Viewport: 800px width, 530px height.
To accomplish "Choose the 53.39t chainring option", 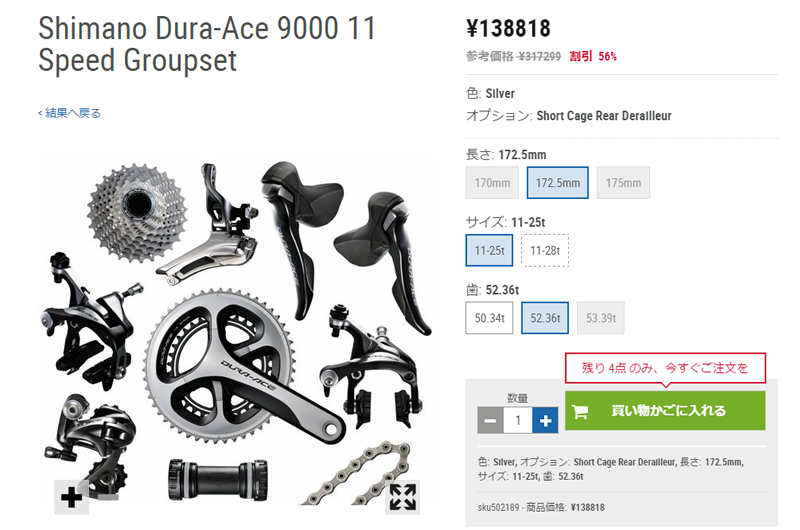I will pyautogui.click(x=601, y=318).
